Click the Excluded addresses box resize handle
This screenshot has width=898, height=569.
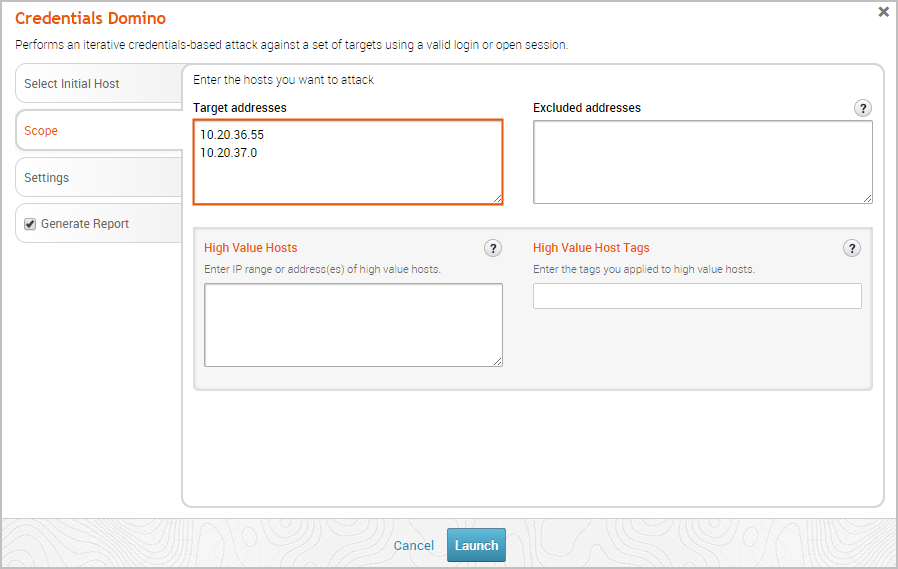[867, 198]
